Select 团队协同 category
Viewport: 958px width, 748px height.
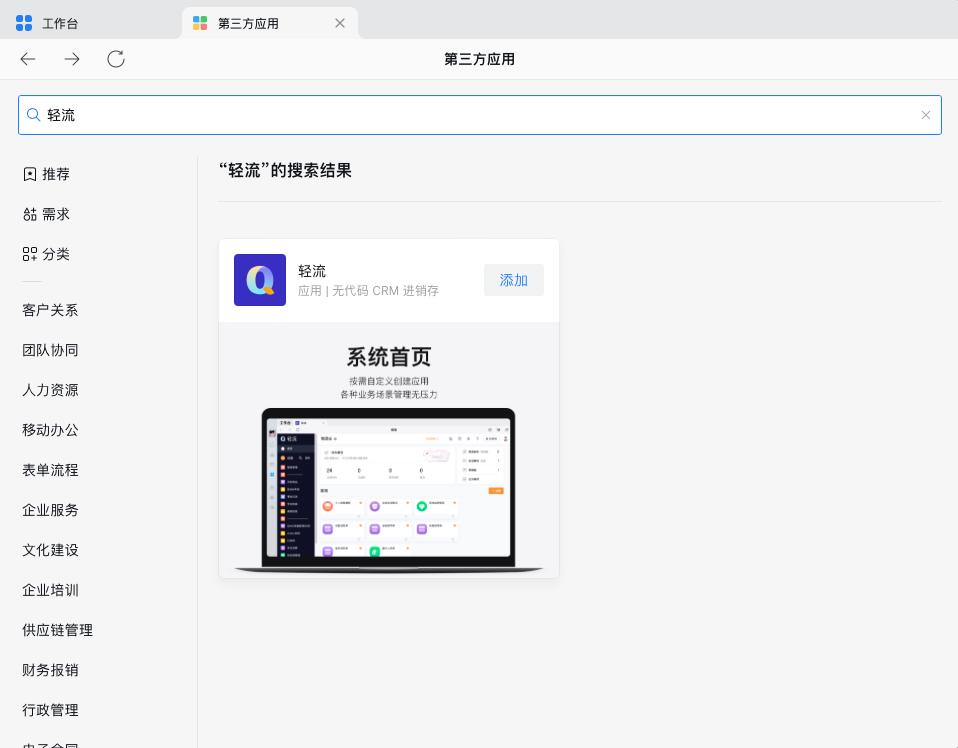(50, 350)
